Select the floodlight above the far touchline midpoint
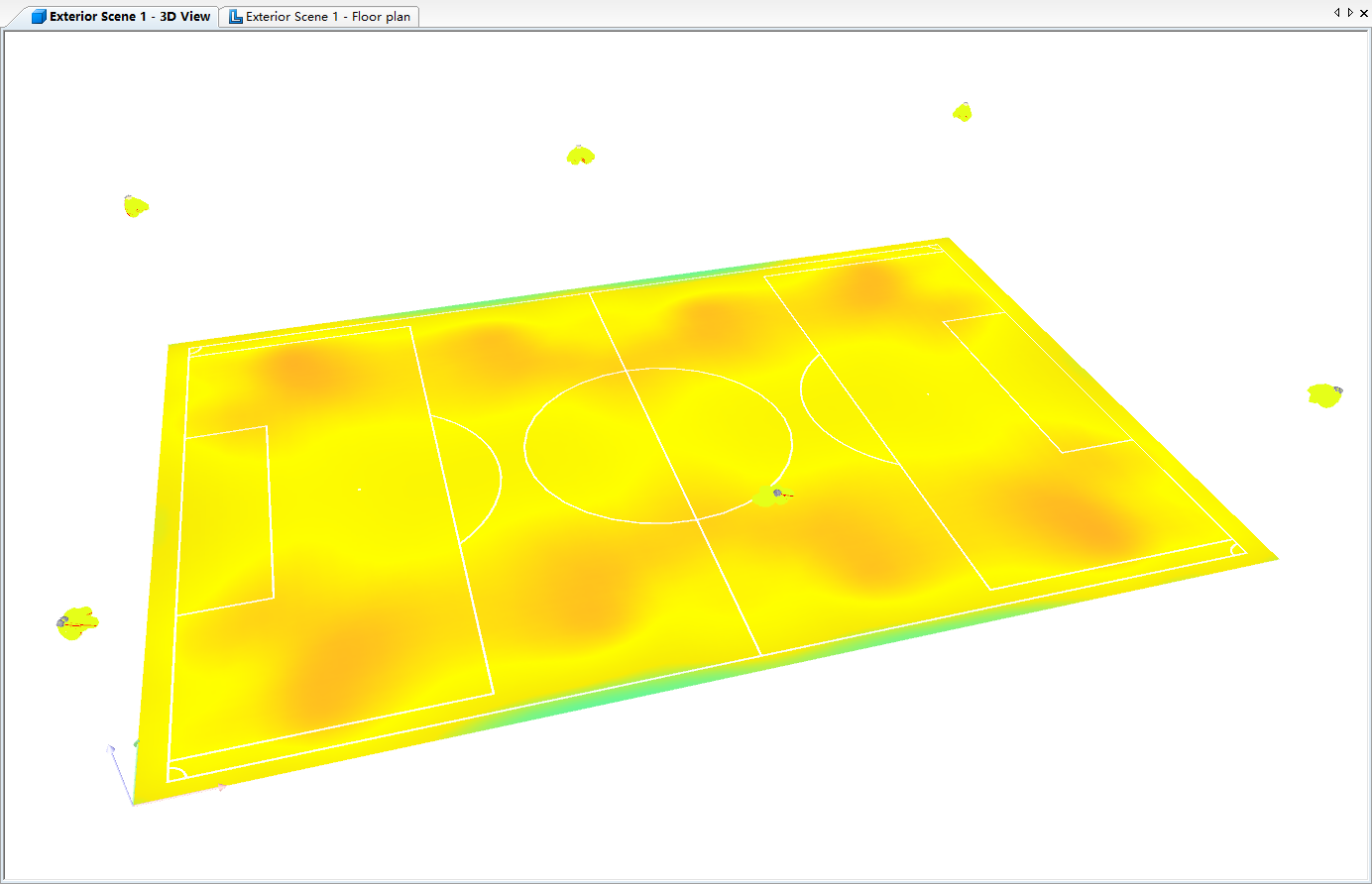Image resolution: width=1372 pixels, height=884 pixels. [x=580, y=155]
